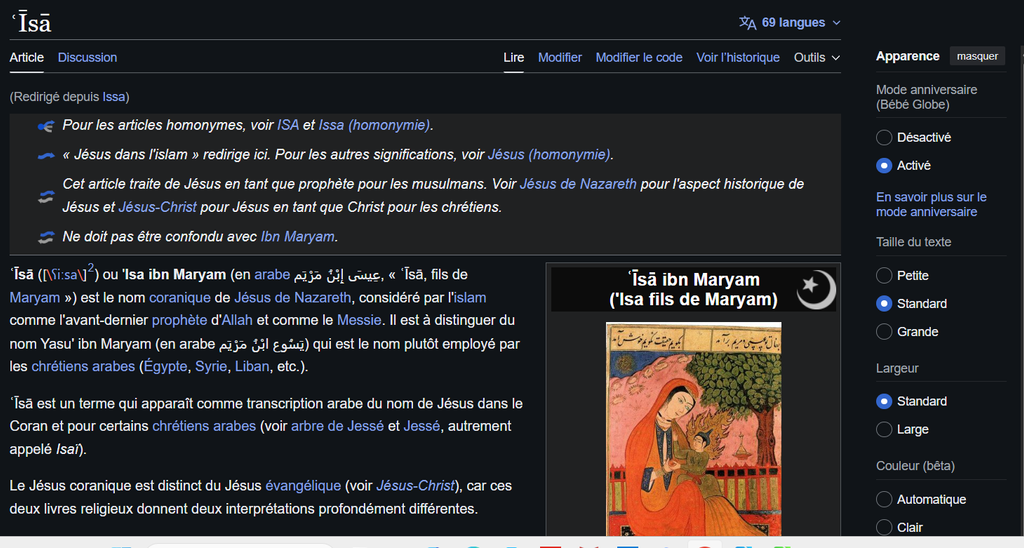Open the arabe link

pos(272,274)
